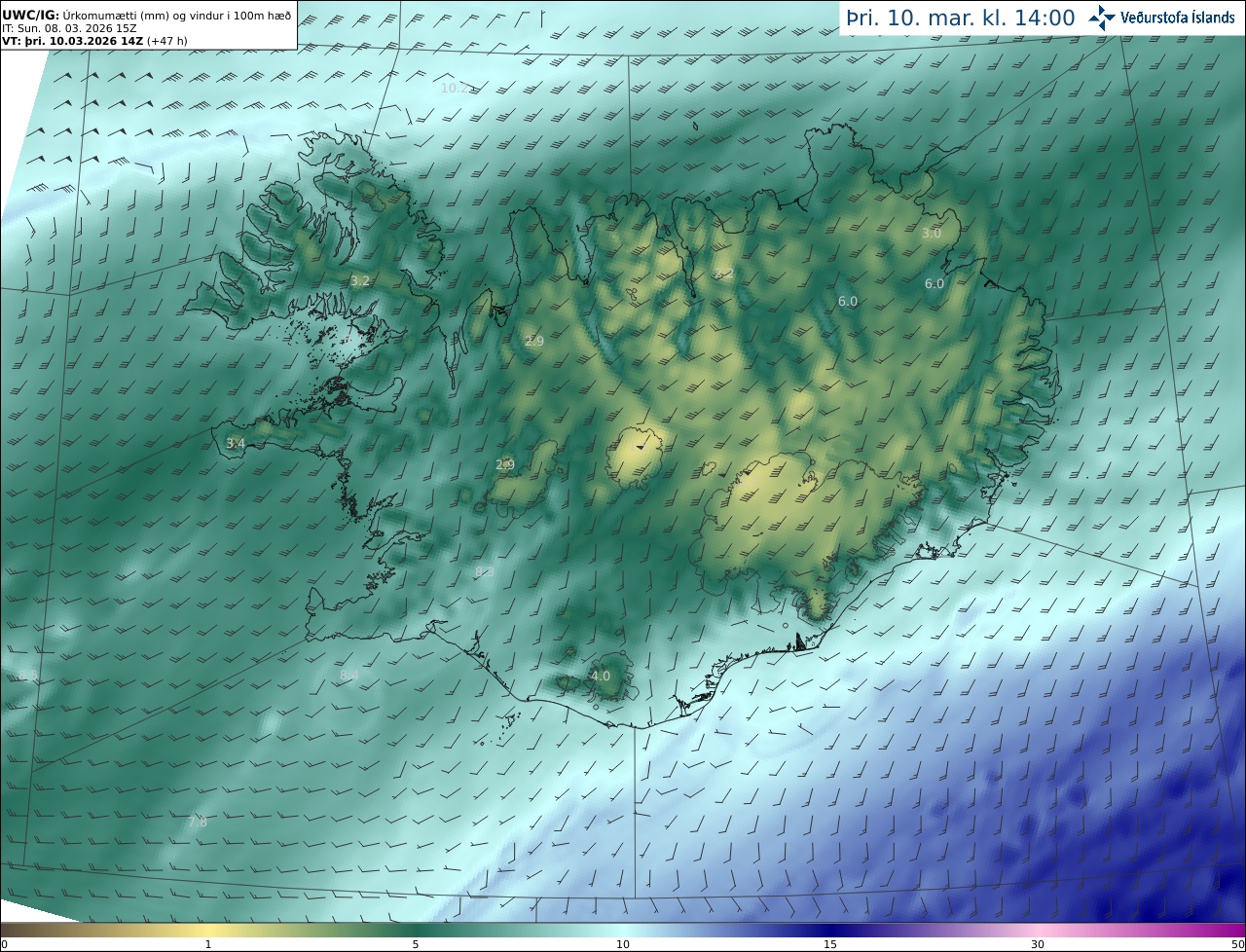Click the 3.2 value label over the Westfjords
Viewport: 1246px width, 952px height.
coord(360,281)
